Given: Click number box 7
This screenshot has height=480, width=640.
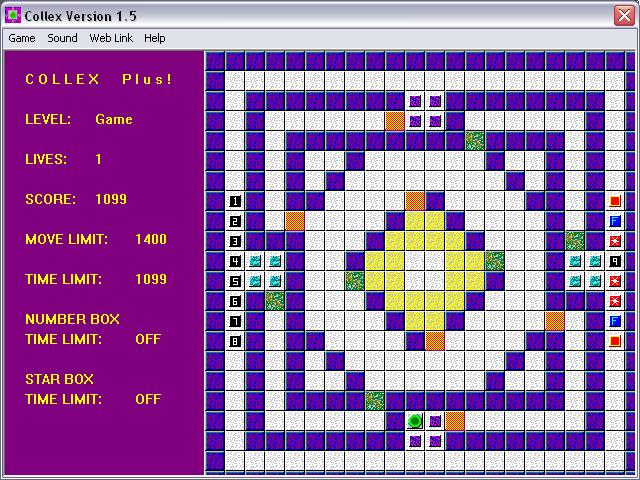Looking at the screenshot, I should coord(235,321).
